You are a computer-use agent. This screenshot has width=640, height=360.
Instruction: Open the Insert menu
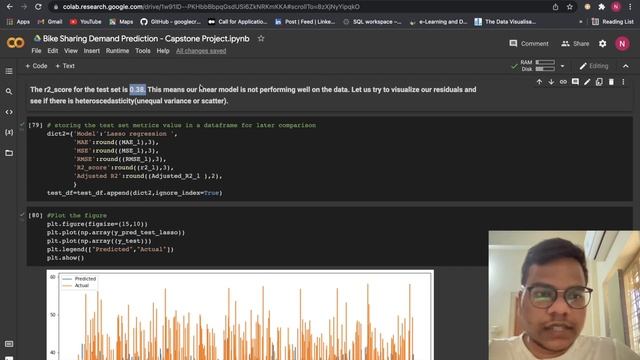click(91, 51)
